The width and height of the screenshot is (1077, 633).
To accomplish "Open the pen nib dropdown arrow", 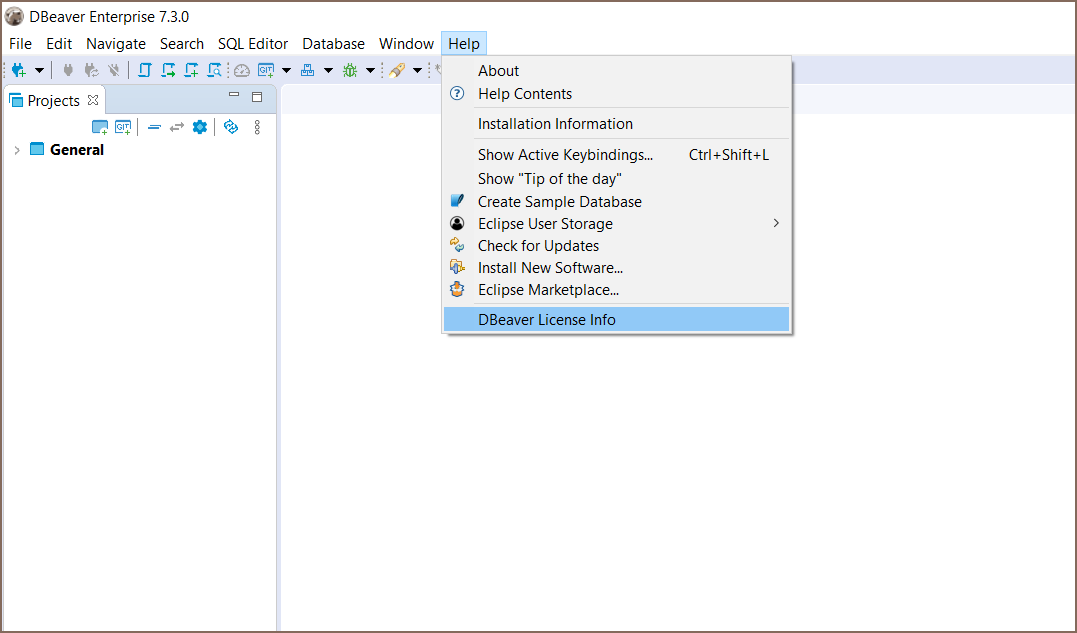I will [x=417, y=70].
